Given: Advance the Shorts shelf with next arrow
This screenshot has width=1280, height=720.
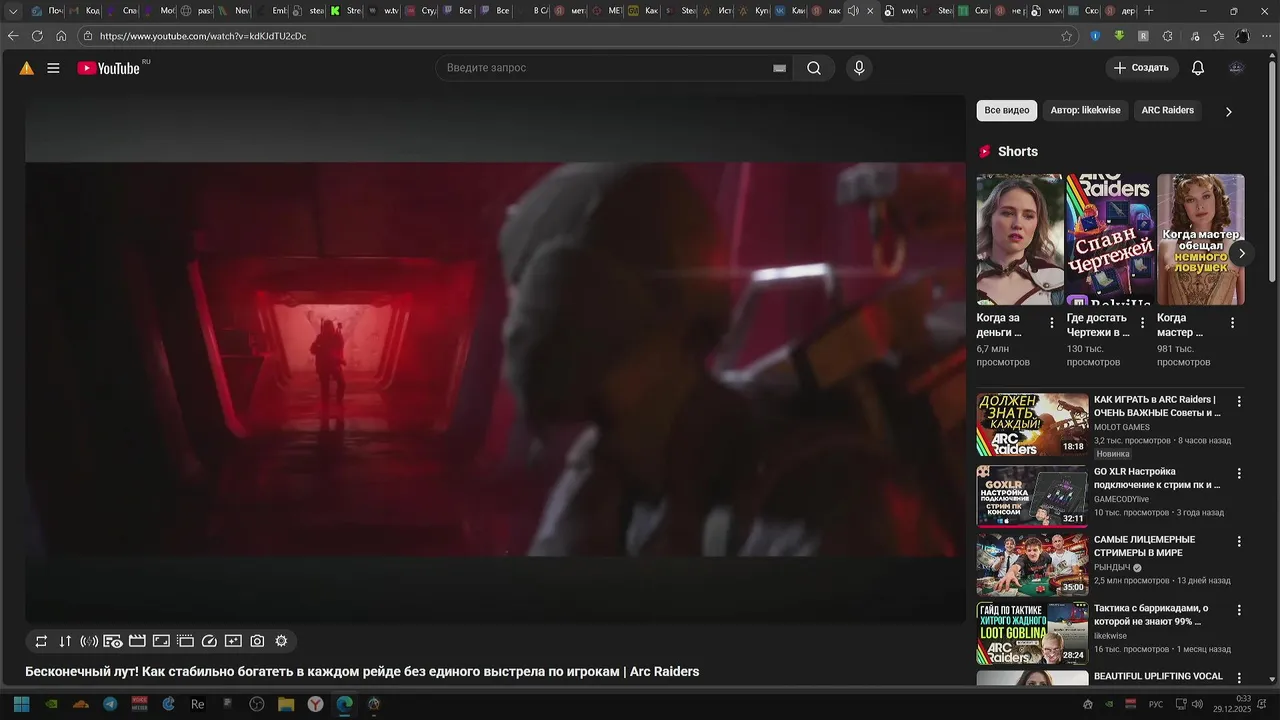Looking at the screenshot, I should point(1241,253).
